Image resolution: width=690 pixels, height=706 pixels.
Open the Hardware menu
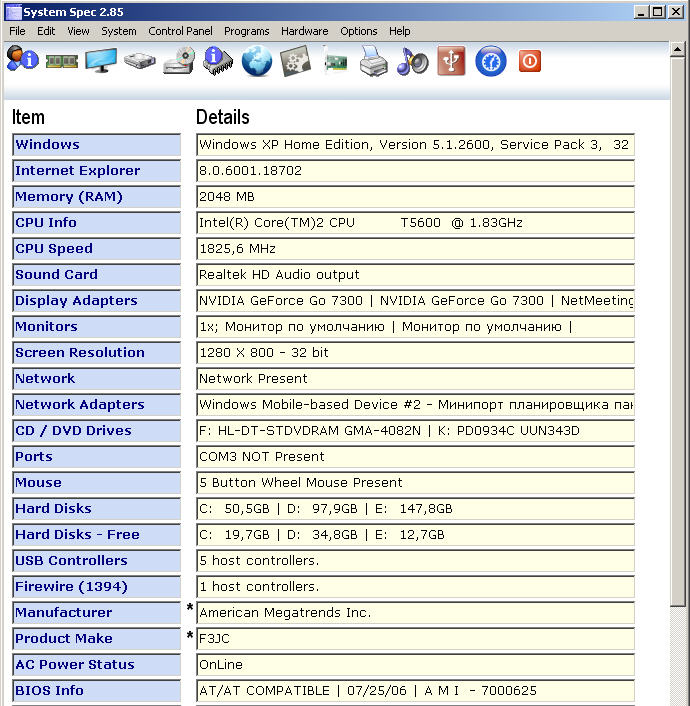tap(305, 31)
